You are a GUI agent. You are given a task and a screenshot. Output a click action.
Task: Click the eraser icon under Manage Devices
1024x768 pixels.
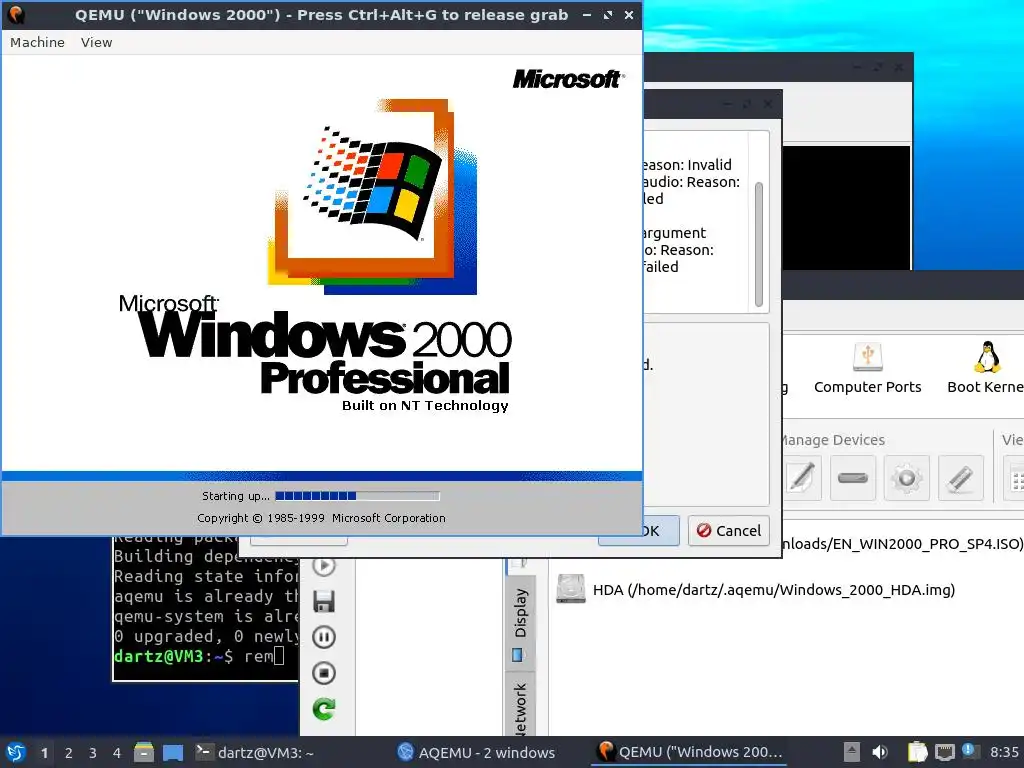click(x=960, y=478)
